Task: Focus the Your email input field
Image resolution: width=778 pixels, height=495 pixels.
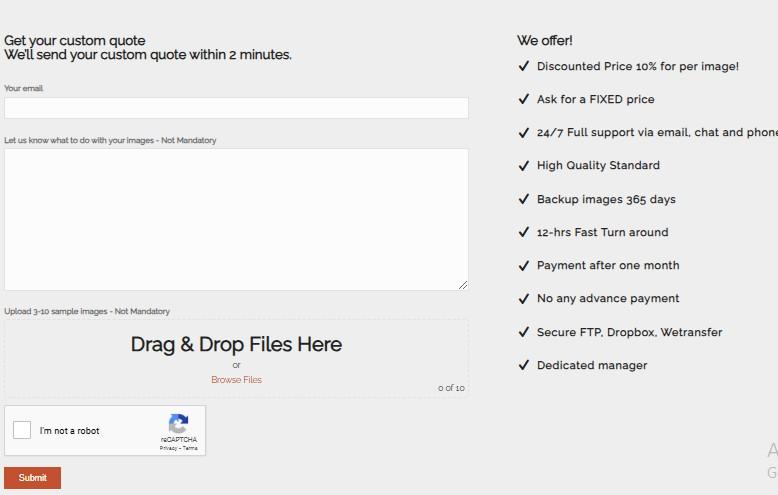Action: pos(236,108)
